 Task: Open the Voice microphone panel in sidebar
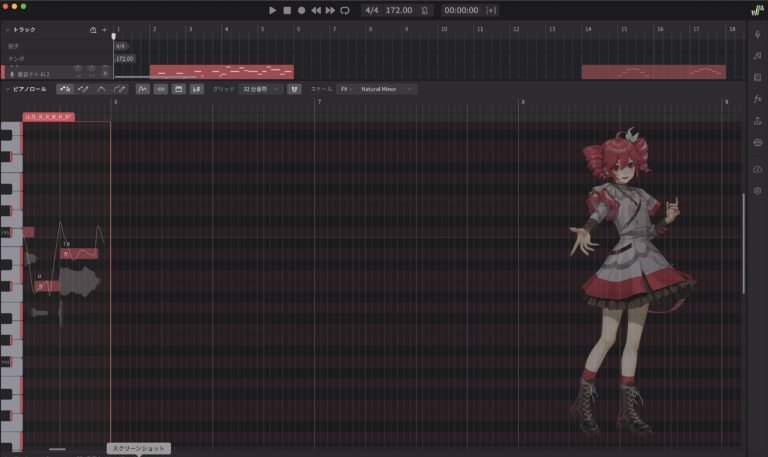pyautogui.click(x=758, y=34)
